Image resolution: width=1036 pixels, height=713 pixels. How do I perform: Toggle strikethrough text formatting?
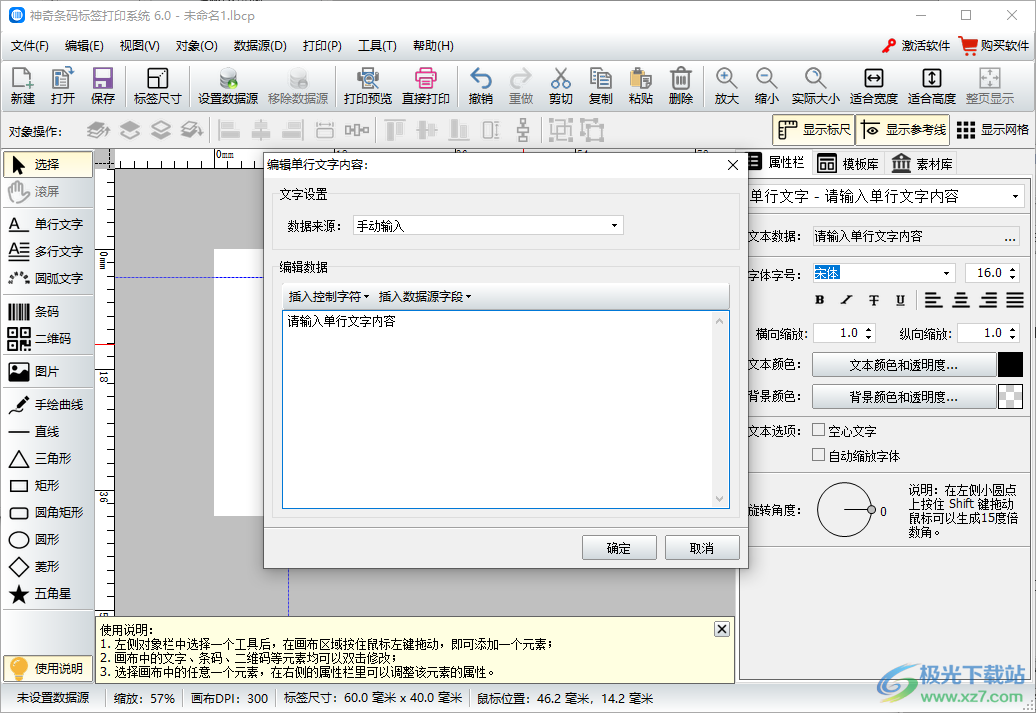pyautogui.click(x=873, y=300)
